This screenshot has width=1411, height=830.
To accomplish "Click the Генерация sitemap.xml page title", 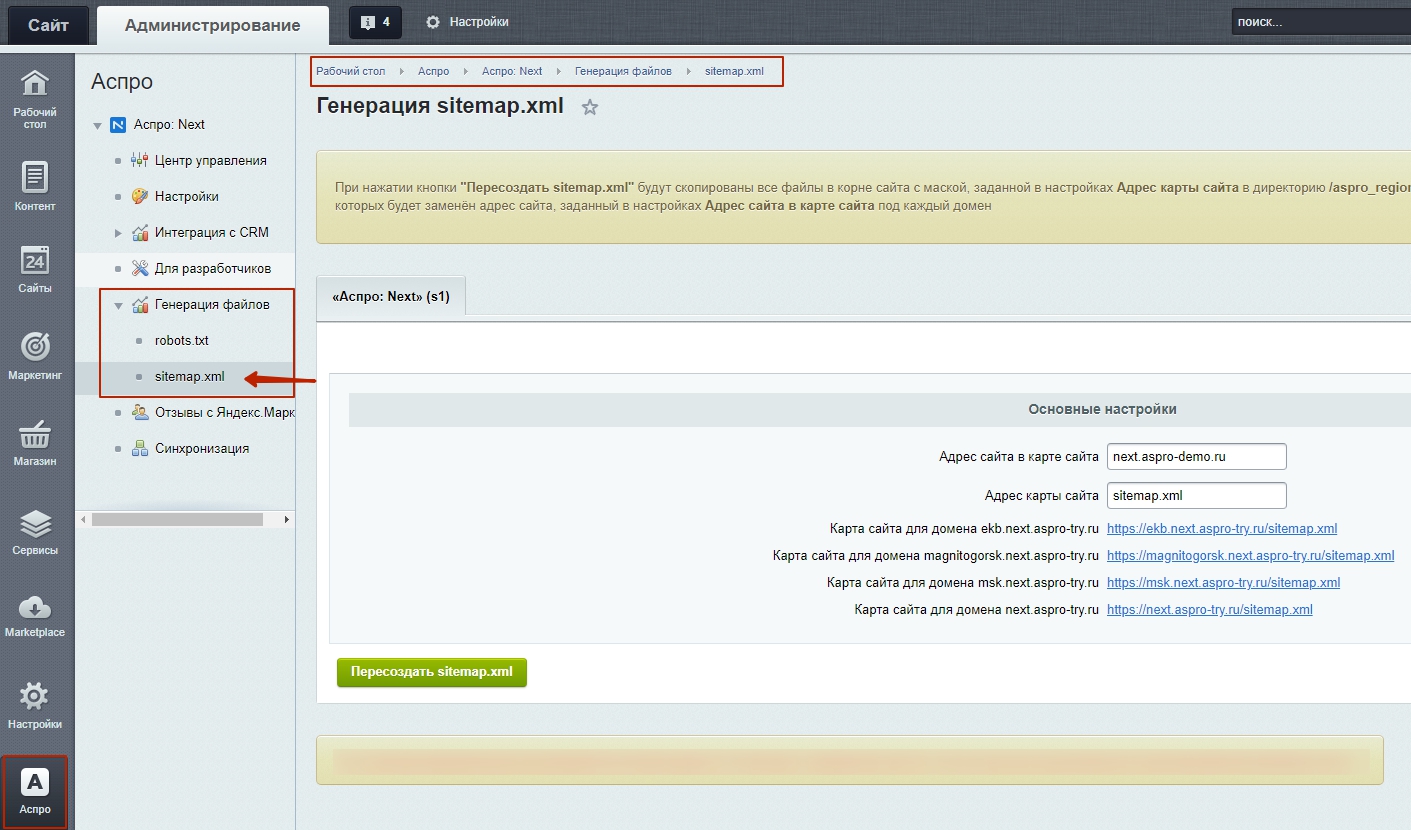I will [440, 106].
